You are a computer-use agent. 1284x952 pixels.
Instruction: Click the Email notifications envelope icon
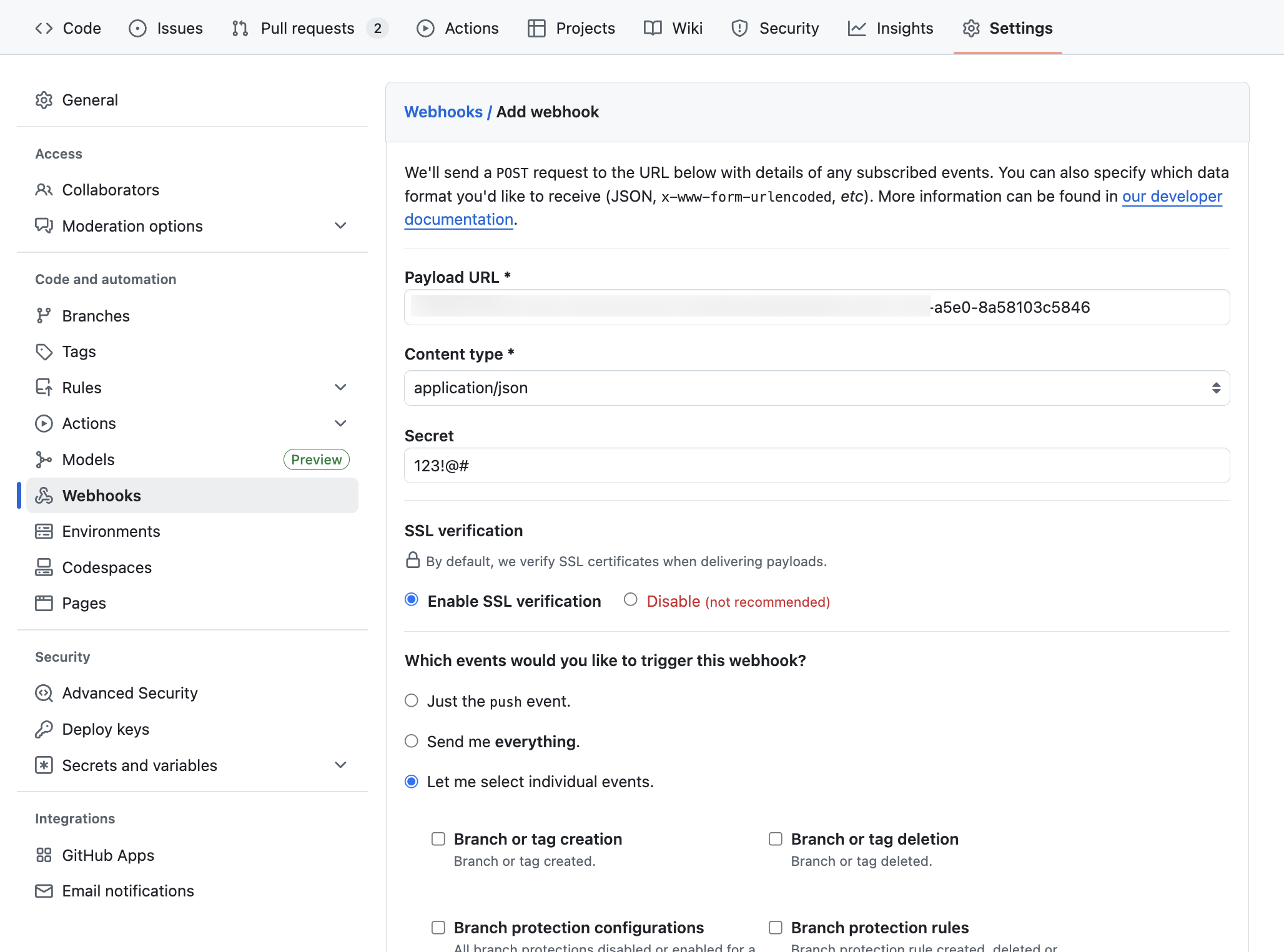(x=44, y=891)
